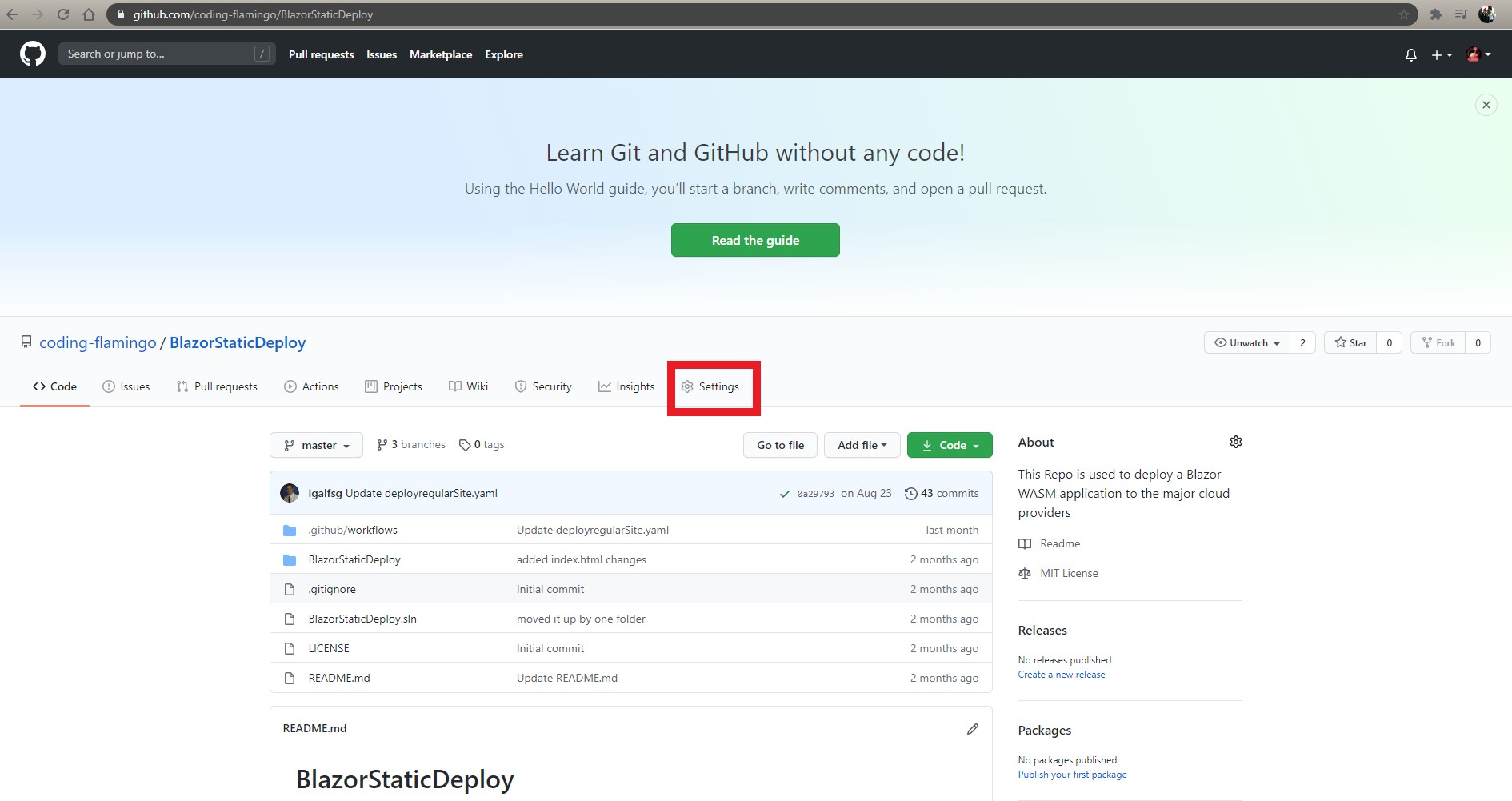Click the file icon next to .gitignore
1512x801 pixels.
(x=290, y=589)
